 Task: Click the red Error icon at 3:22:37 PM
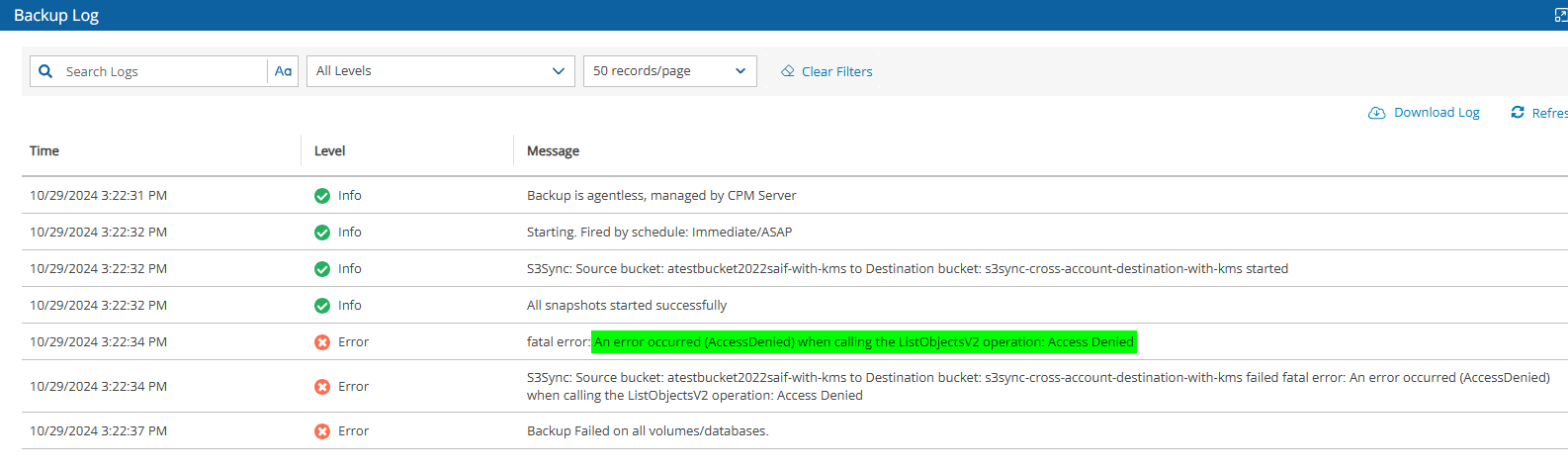tap(322, 431)
